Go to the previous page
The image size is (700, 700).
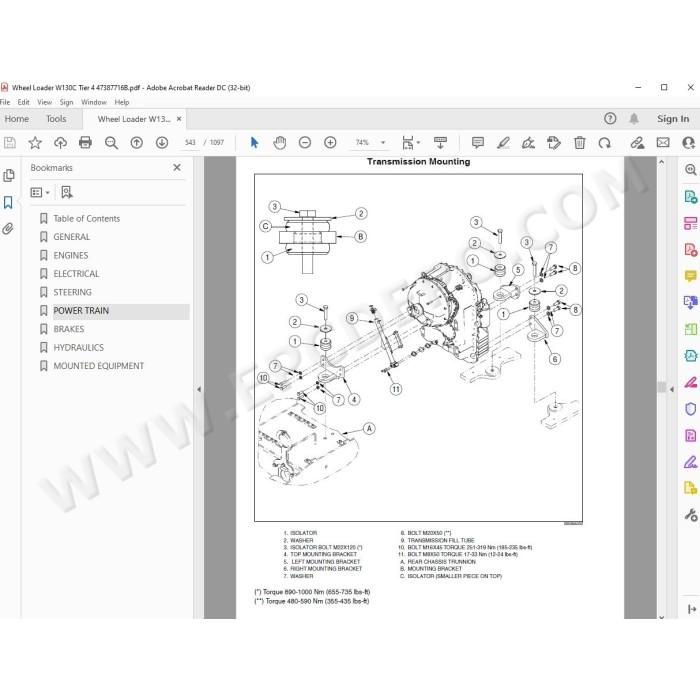click(137, 143)
